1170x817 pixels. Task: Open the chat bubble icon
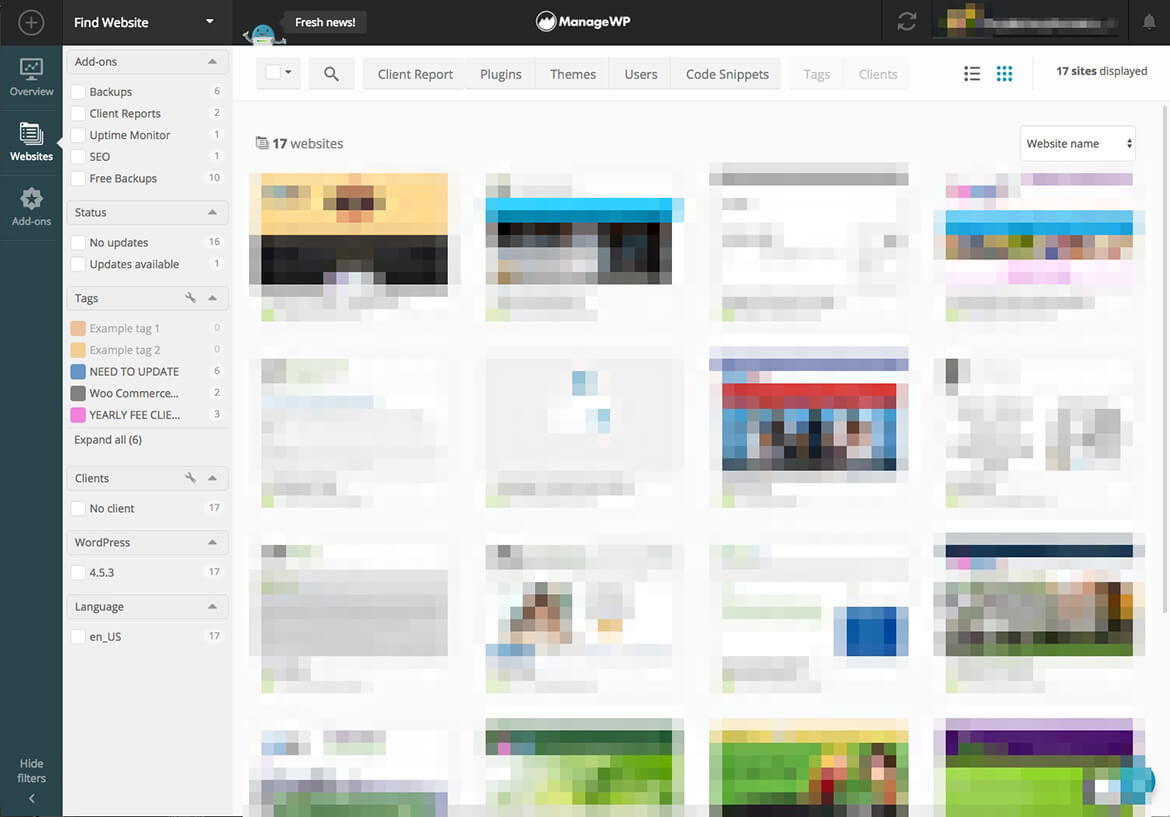[x=1138, y=781]
